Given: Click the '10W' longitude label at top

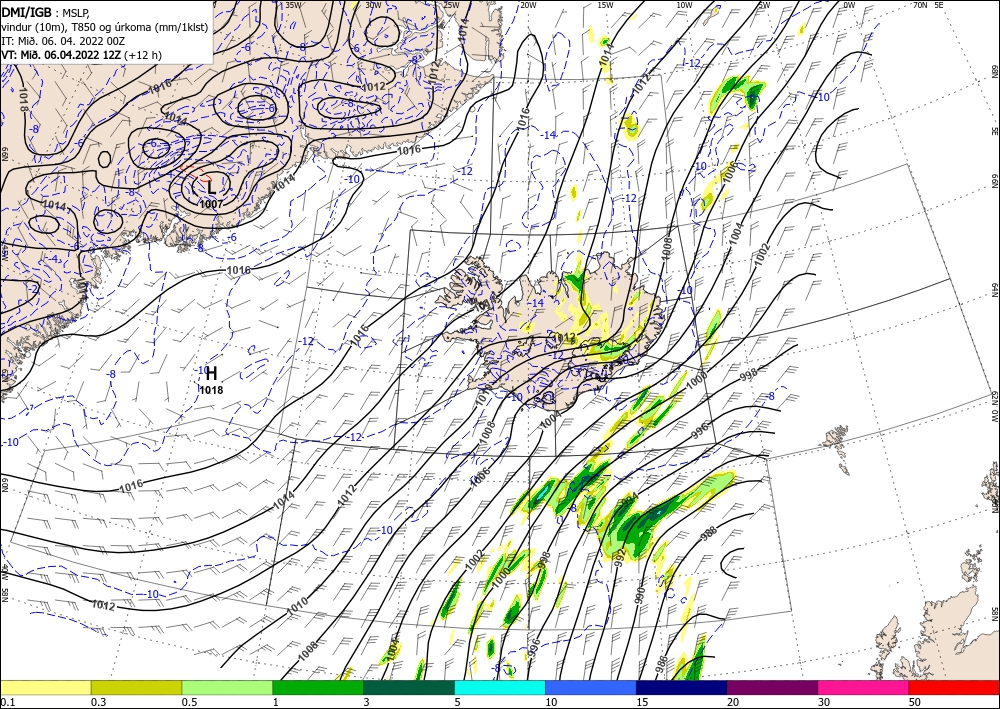Looking at the screenshot, I should click(x=684, y=4).
